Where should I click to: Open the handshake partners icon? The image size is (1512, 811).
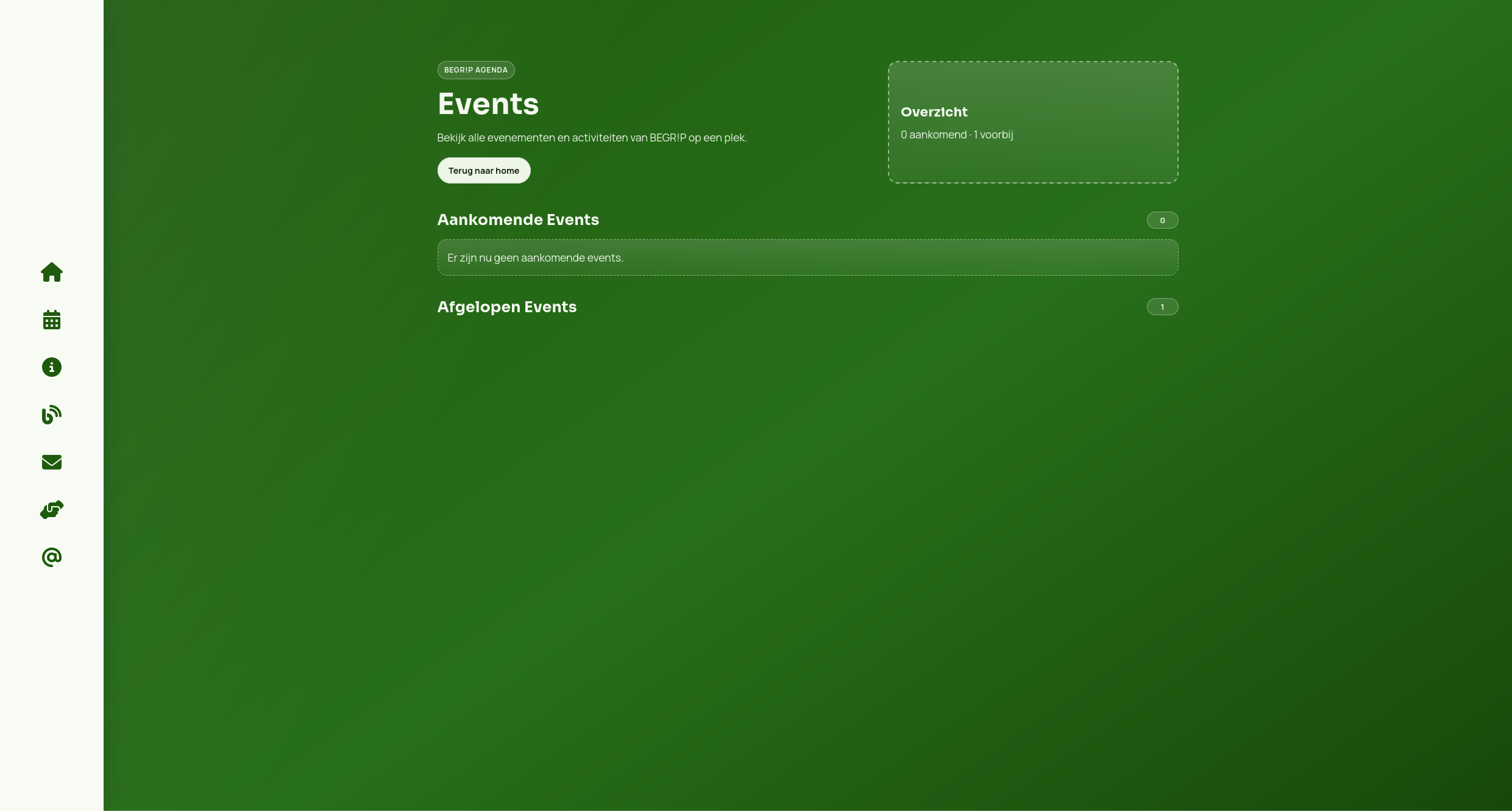click(52, 510)
